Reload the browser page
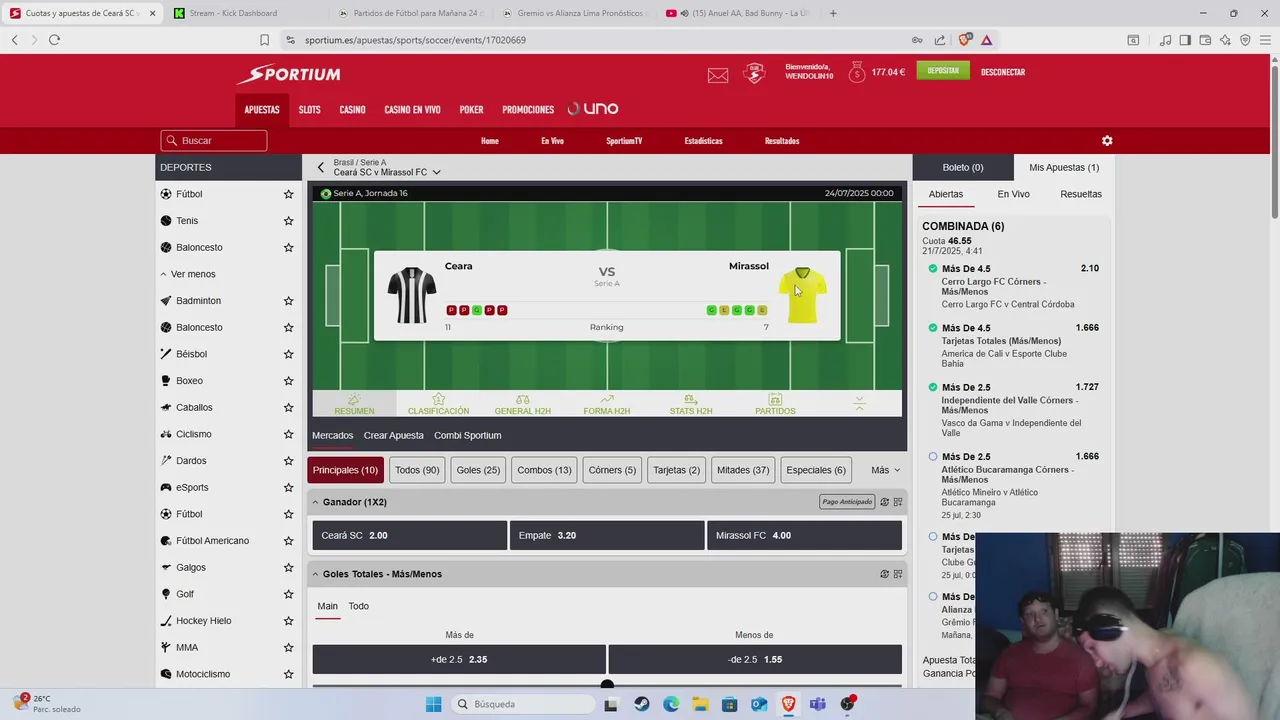Screen dimensions: 1280x720 (x=54, y=40)
